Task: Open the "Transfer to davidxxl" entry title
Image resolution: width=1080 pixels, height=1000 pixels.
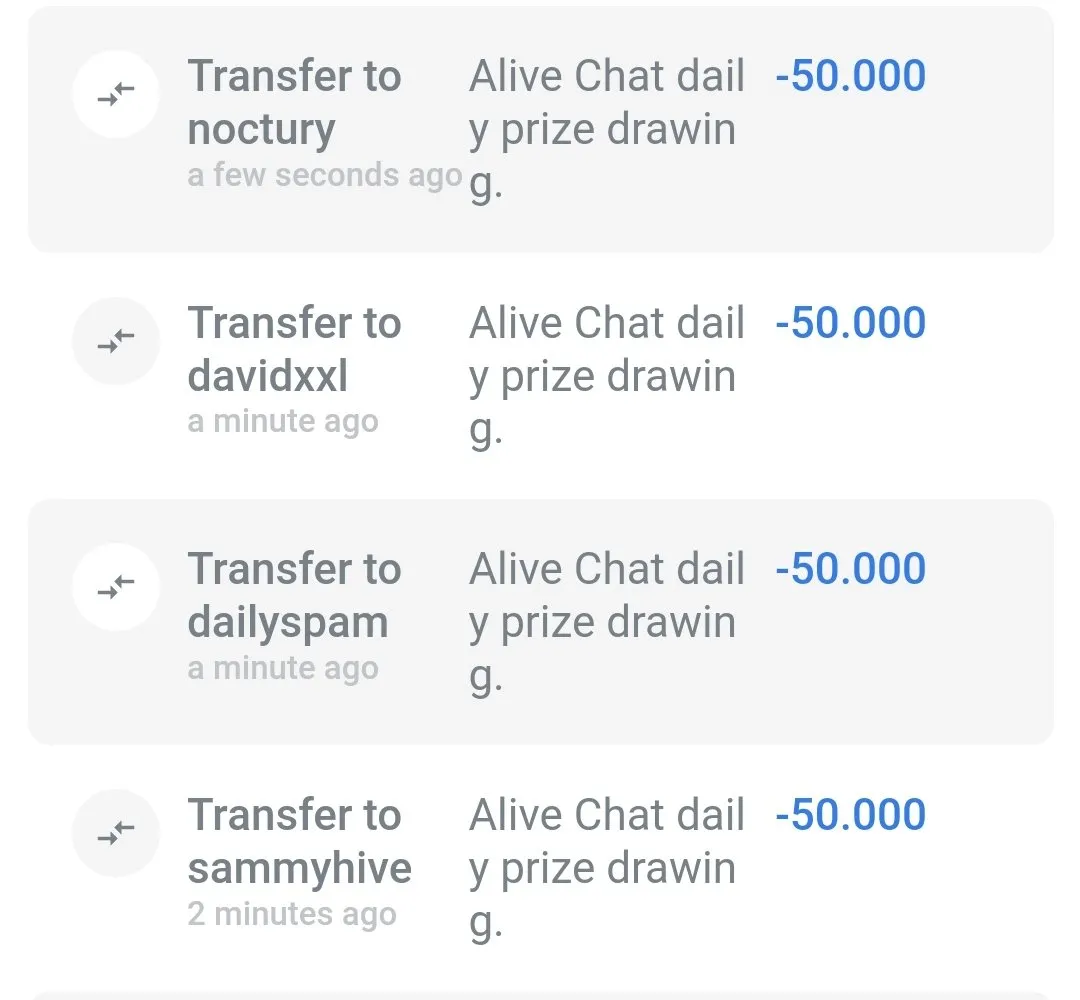Action: pyautogui.click(x=294, y=349)
